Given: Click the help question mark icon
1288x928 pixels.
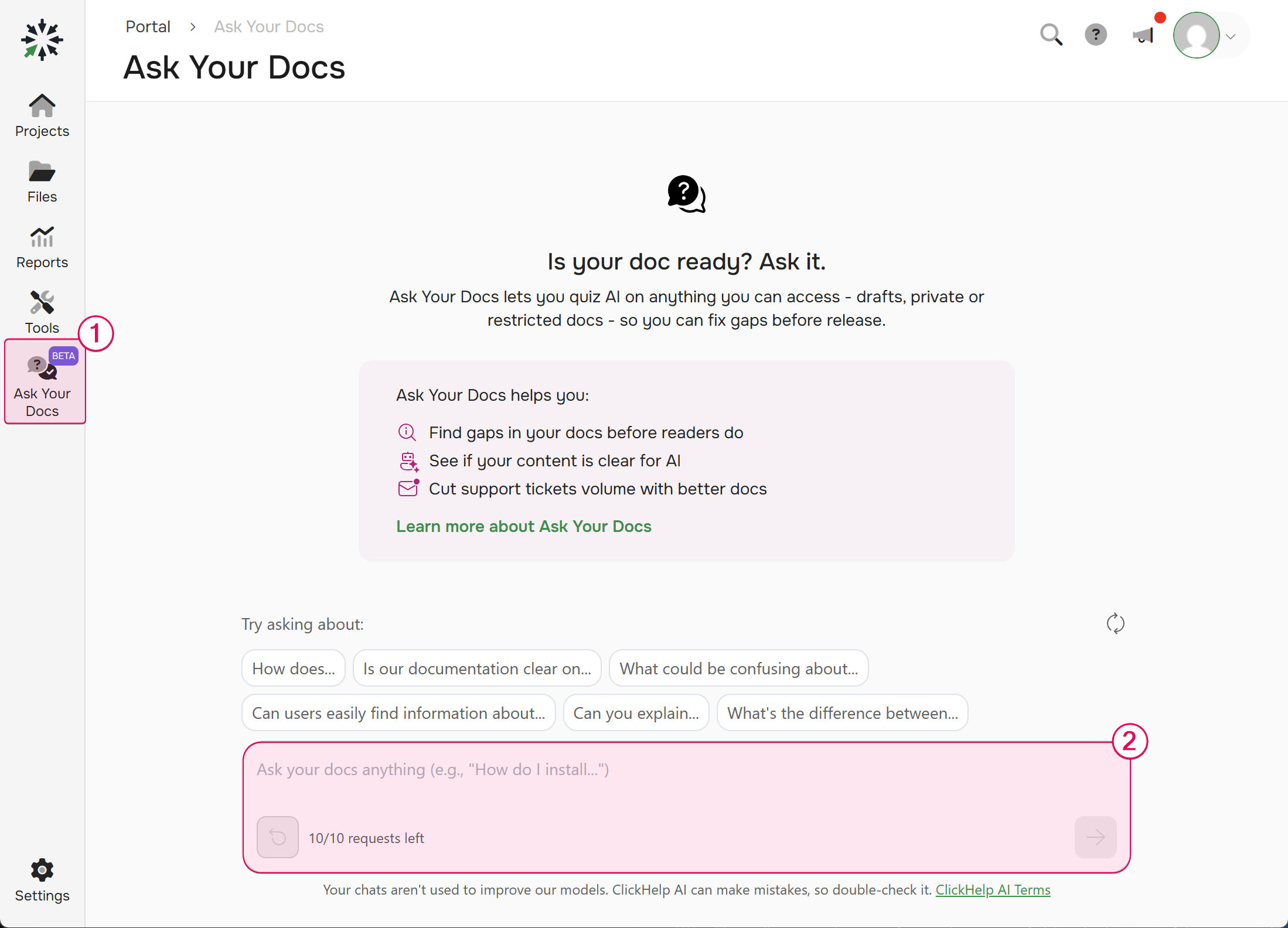Looking at the screenshot, I should click(1096, 35).
